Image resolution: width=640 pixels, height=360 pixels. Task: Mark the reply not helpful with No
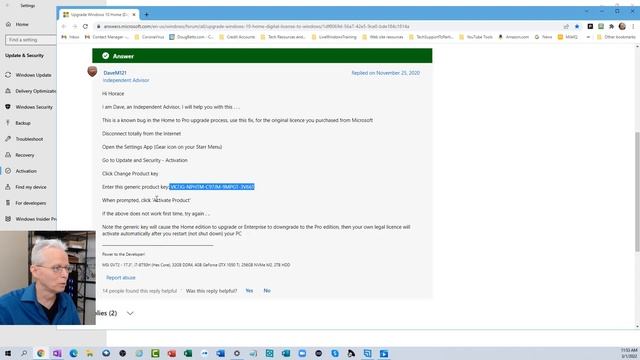click(267, 291)
